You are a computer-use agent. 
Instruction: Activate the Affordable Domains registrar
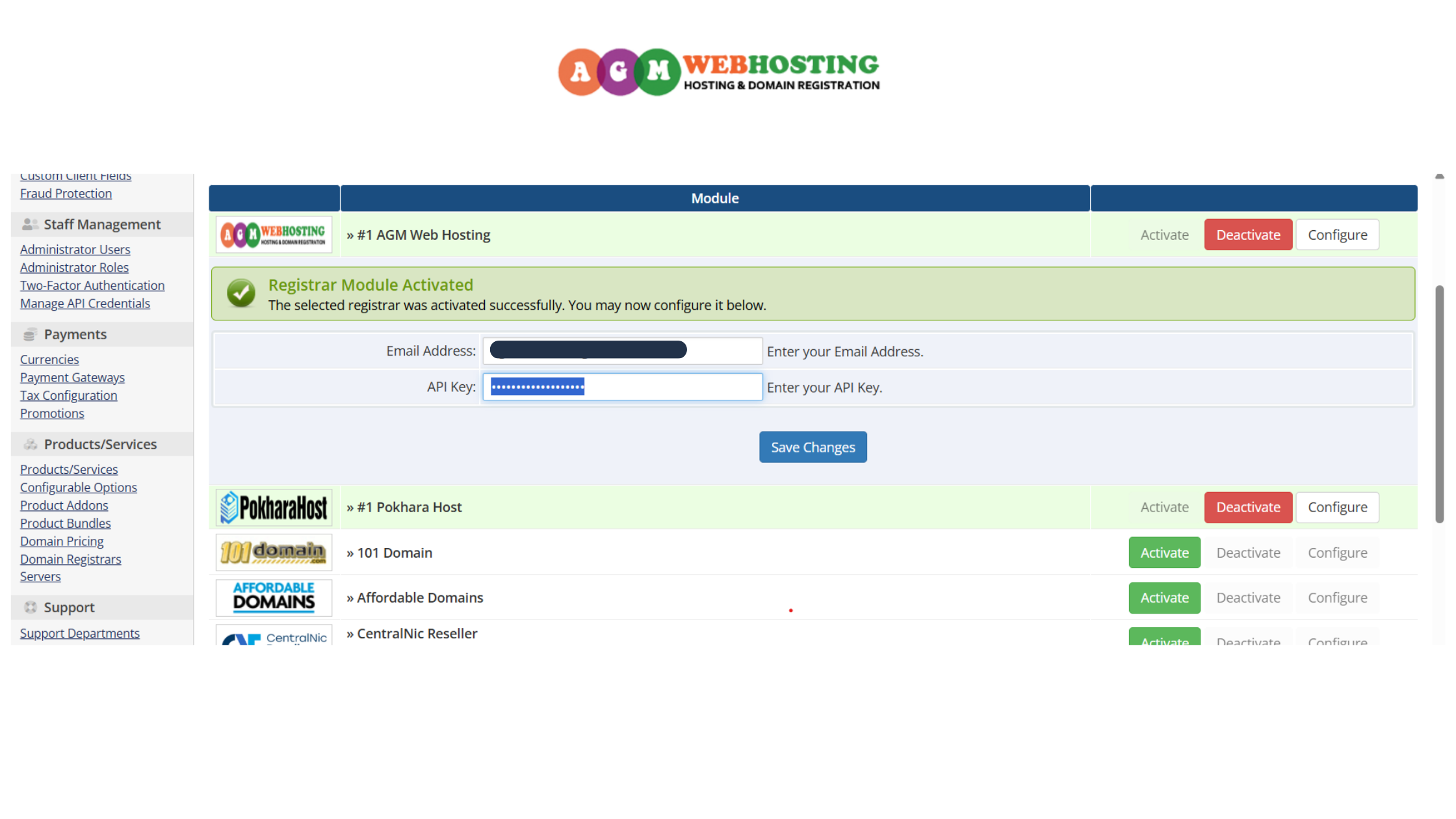(x=1163, y=597)
